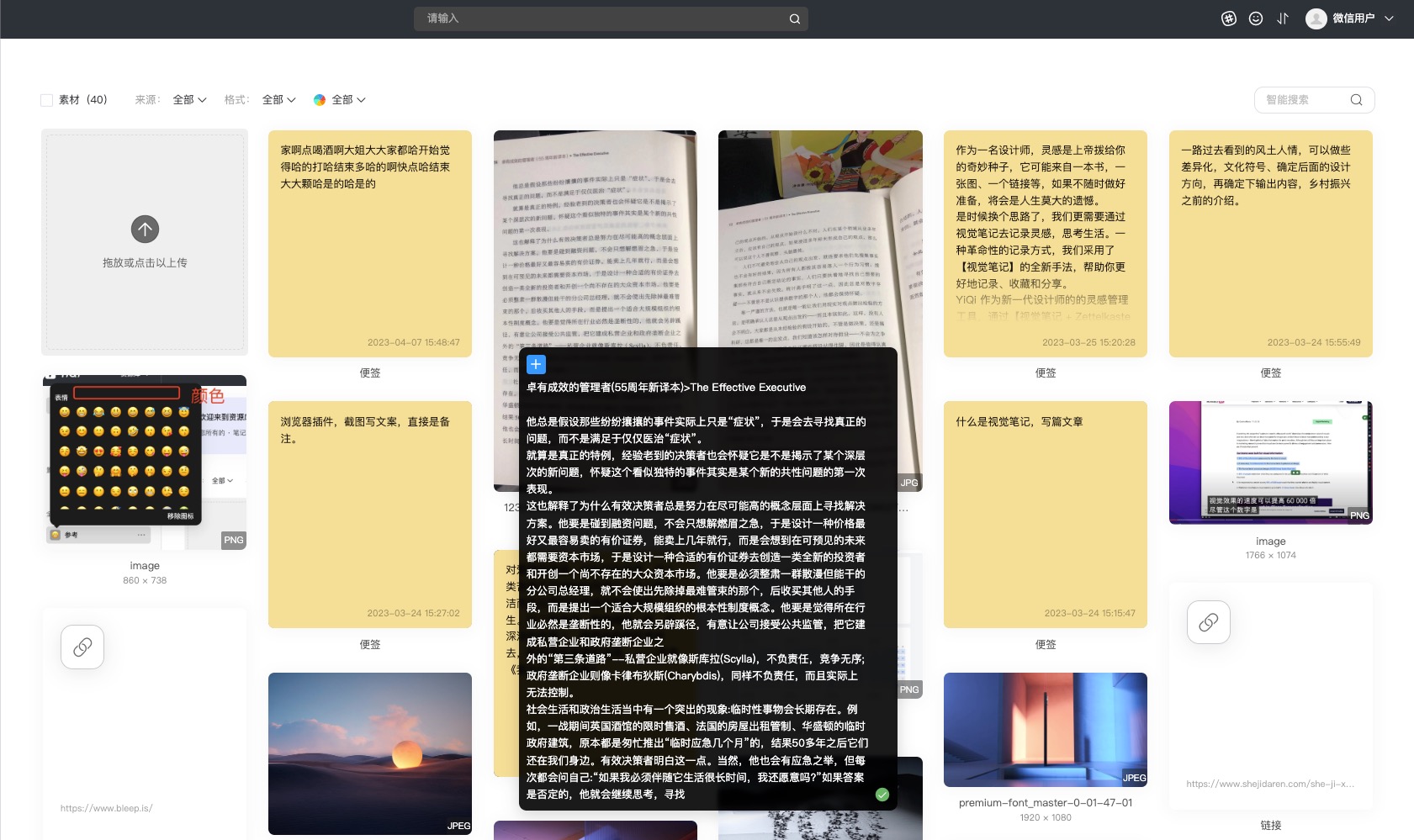The width and height of the screenshot is (1414, 840).
Task: Open the desert sunset JPEG thumbnail
Action: (370, 753)
